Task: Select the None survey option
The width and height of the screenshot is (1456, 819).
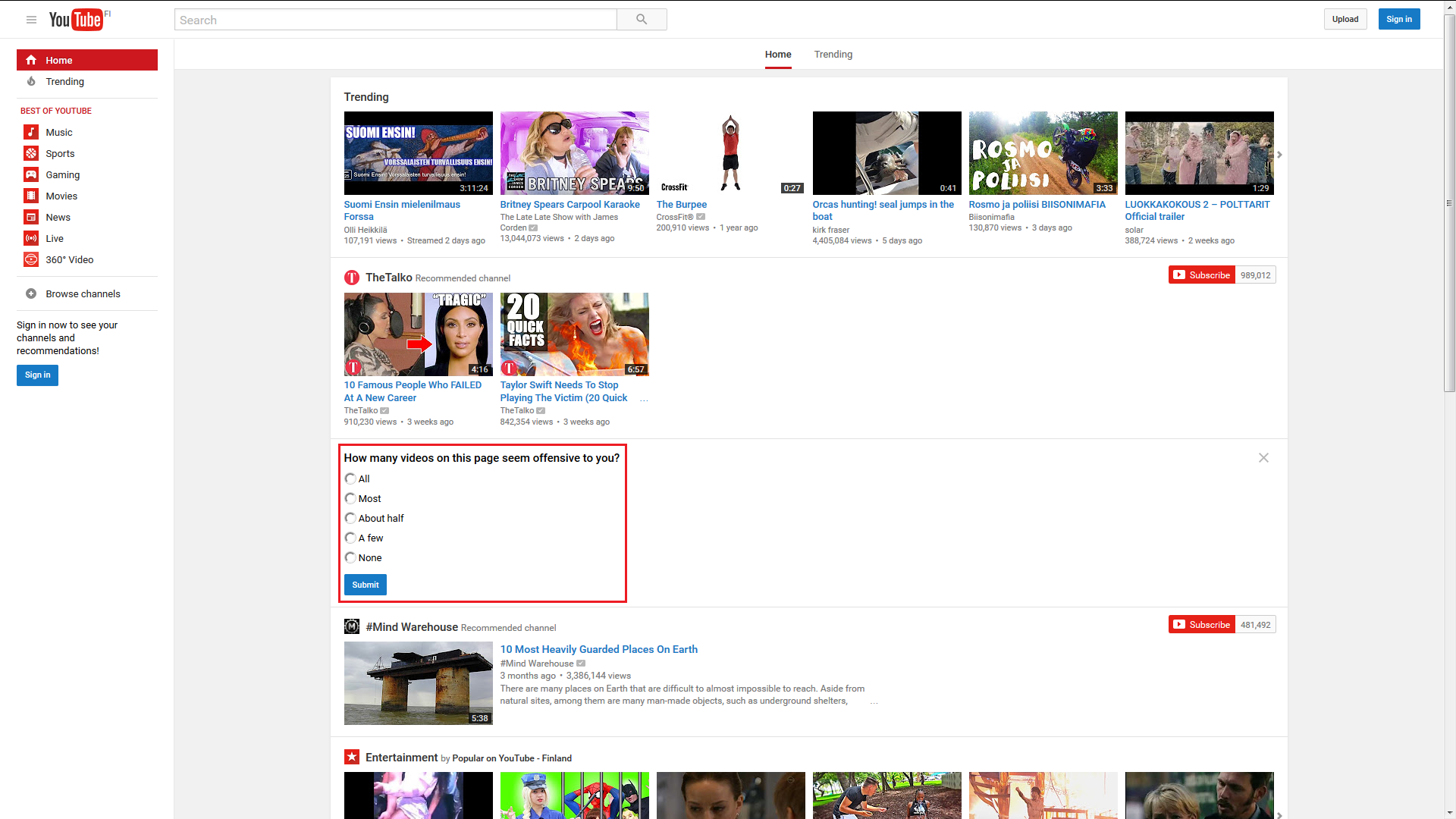Action: pos(350,557)
